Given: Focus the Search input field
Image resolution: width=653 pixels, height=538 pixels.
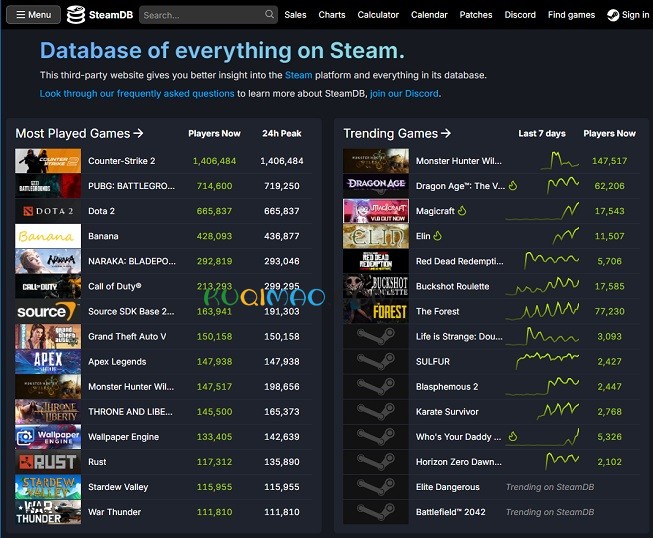Looking at the screenshot, I should [x=208, y=15].
